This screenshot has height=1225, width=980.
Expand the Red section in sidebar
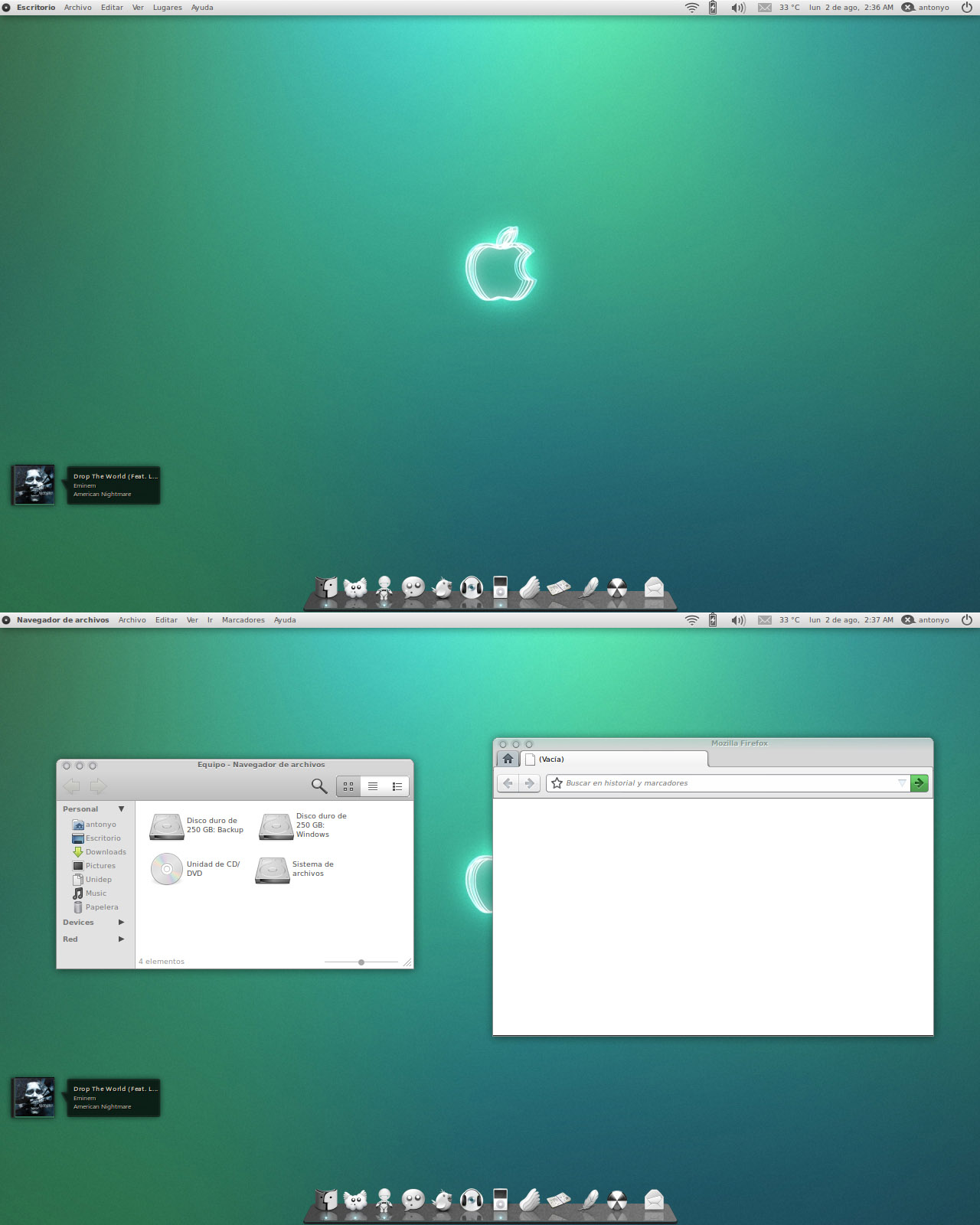tap(121, 939)
